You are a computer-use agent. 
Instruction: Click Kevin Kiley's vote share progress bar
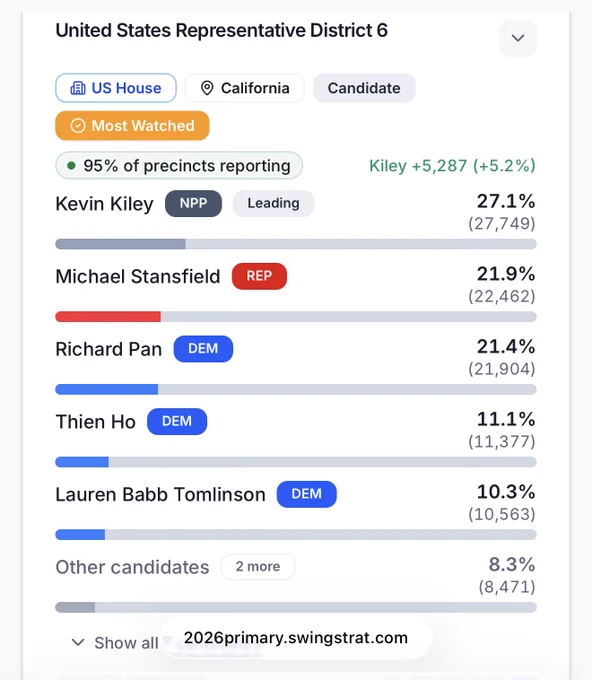(296, 244)
